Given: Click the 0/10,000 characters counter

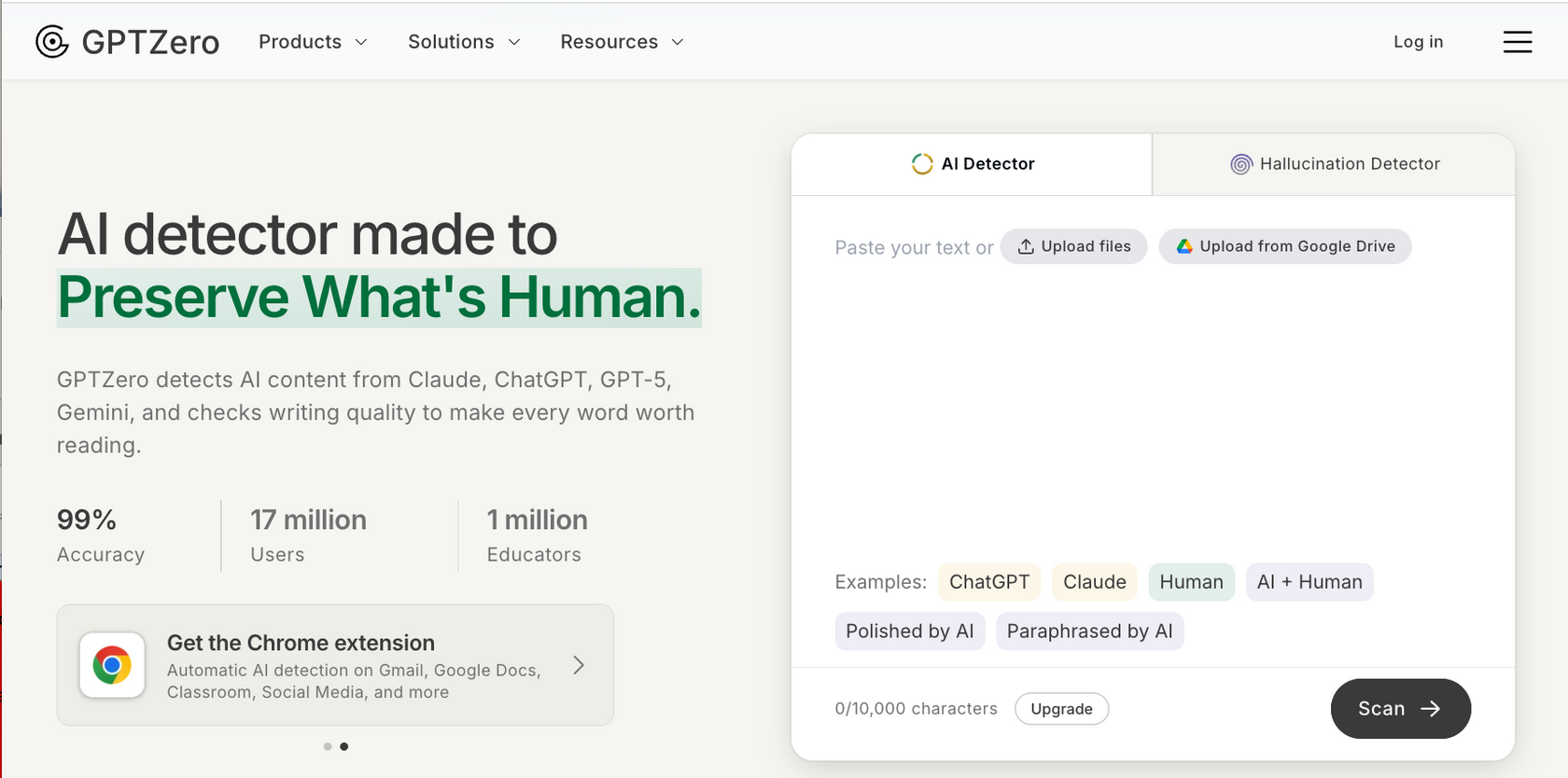Looking at the screenshot, I should point(917,709).
